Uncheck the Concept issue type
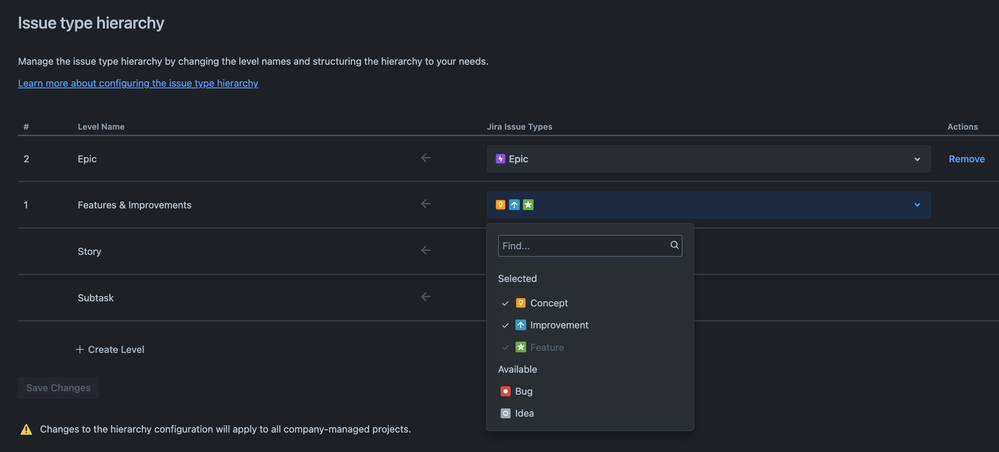 [548, 303]
